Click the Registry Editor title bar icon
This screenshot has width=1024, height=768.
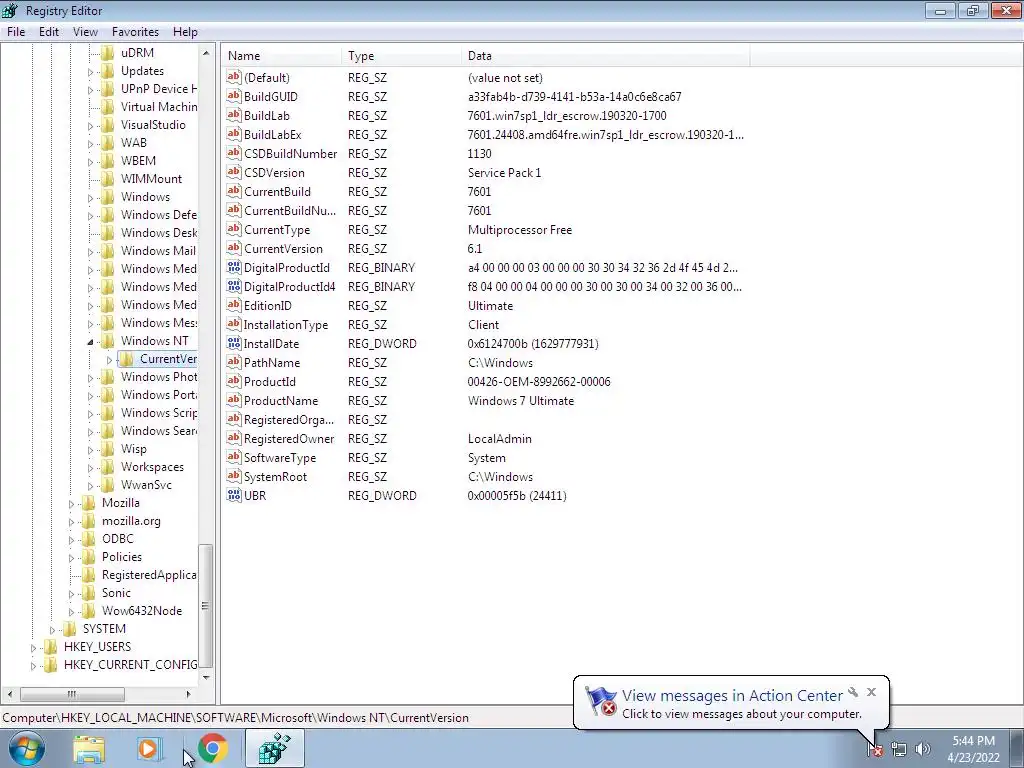click(x=10, y=10)
